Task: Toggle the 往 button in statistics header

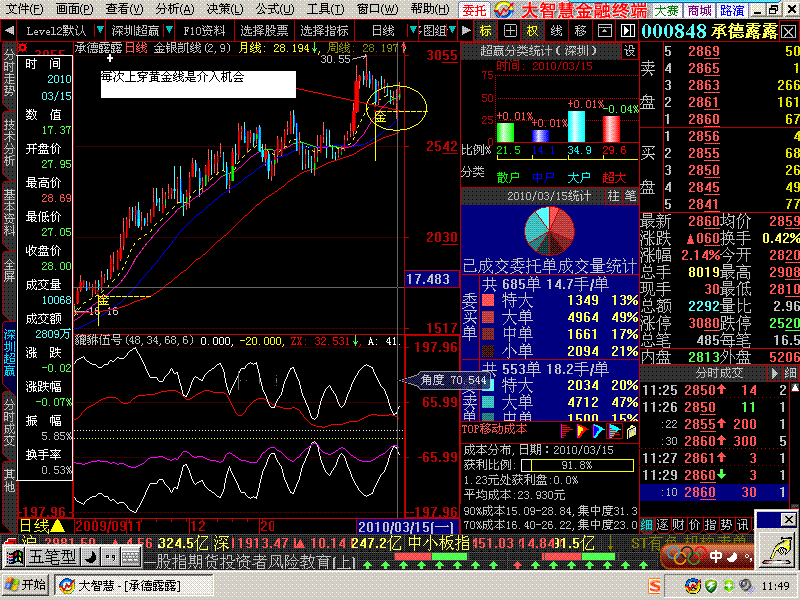Action: (613, 196)
